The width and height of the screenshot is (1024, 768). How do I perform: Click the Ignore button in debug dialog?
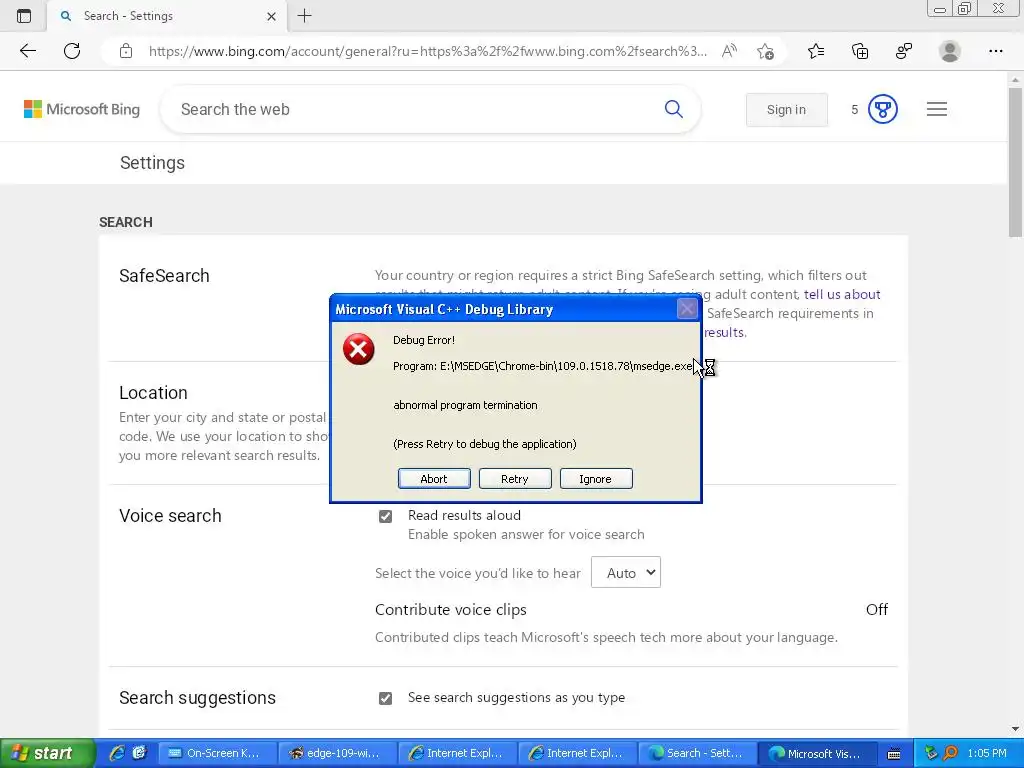tap(596, 479)
